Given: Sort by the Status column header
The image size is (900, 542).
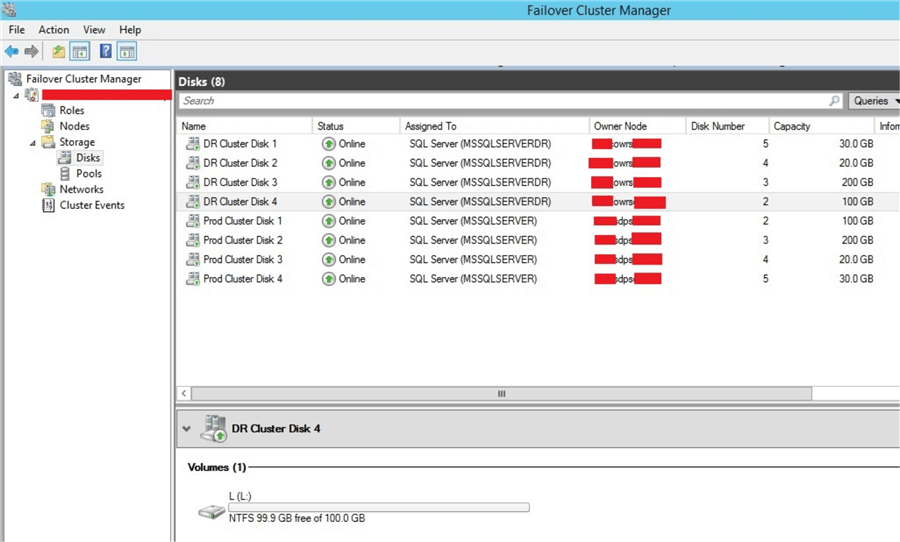Looking at the screenshot, I should (x=356, y=126).
